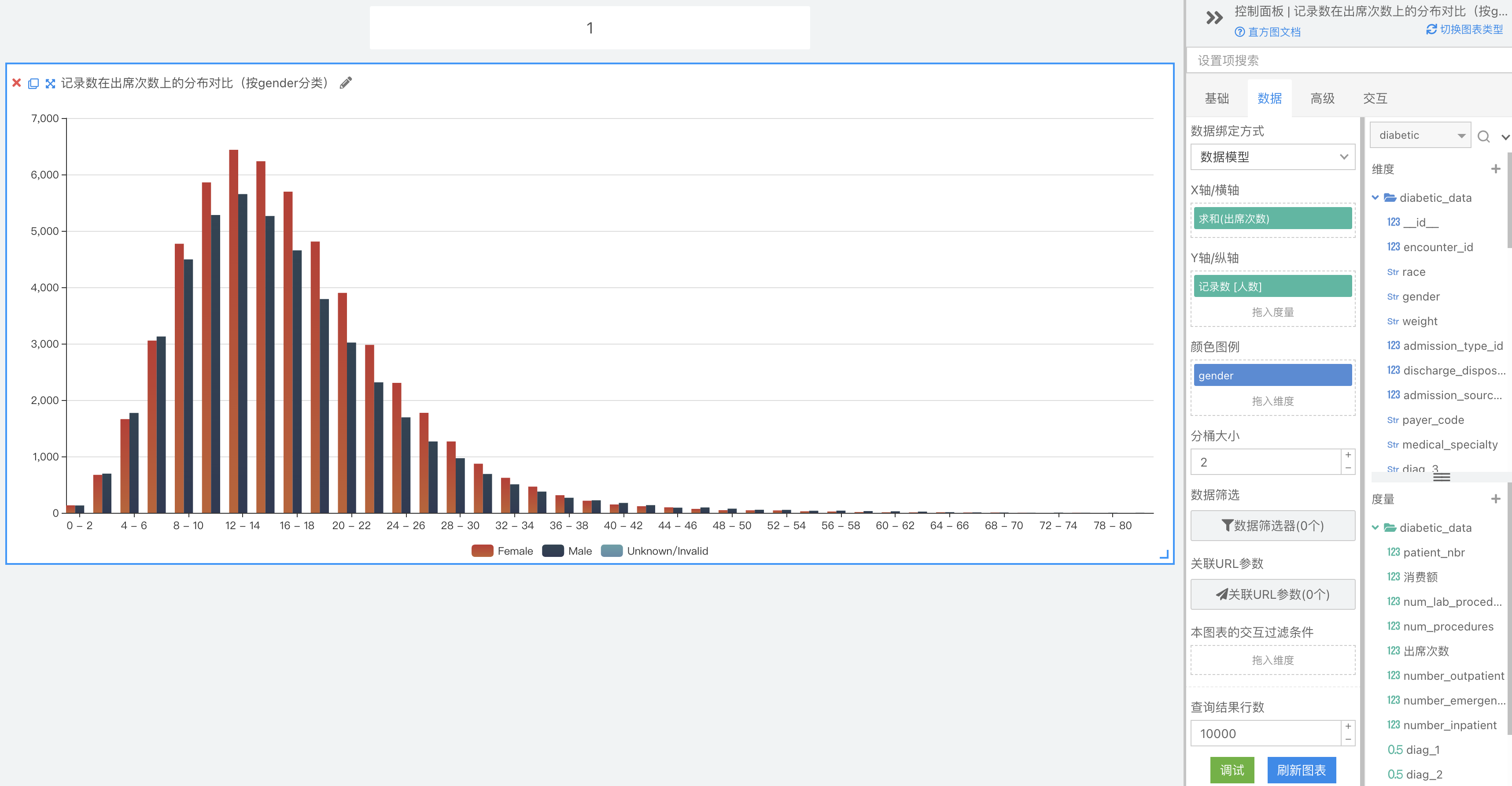Open the 数据筛选器(0个) filter button

coord(1272,525)
